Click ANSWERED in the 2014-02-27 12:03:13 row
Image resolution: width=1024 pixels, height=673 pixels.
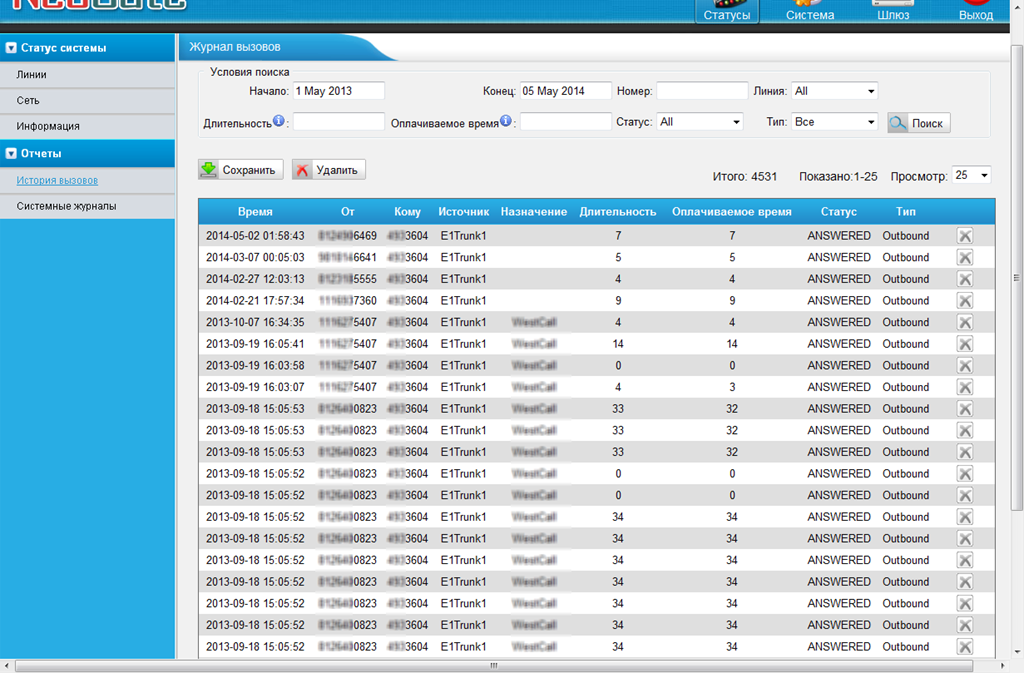[839, 279]
